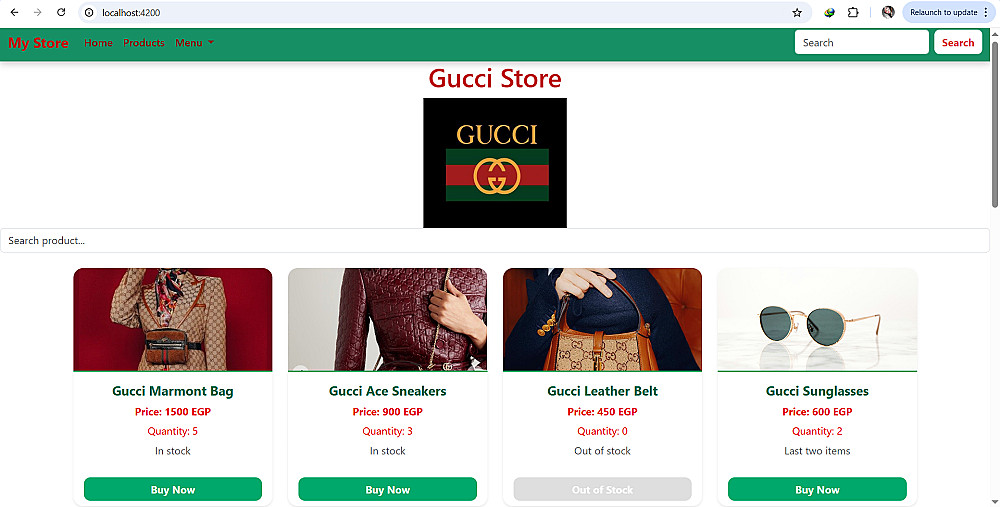Click into the Search product field
This screenshot has height=507, width=1000.
tap(495, 240)
